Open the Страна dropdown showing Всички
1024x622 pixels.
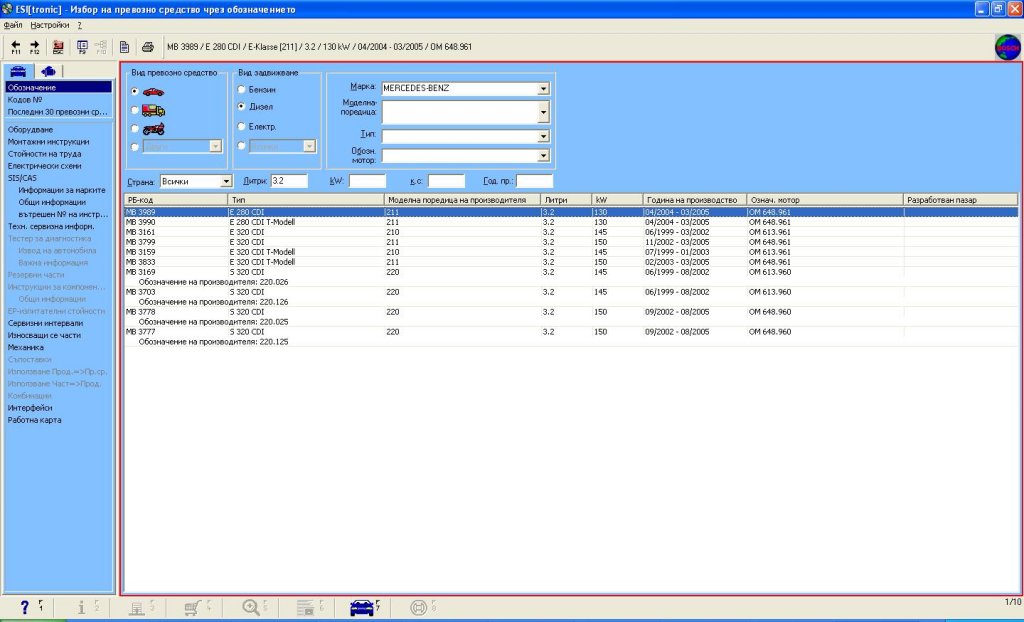tap(226, 181)
